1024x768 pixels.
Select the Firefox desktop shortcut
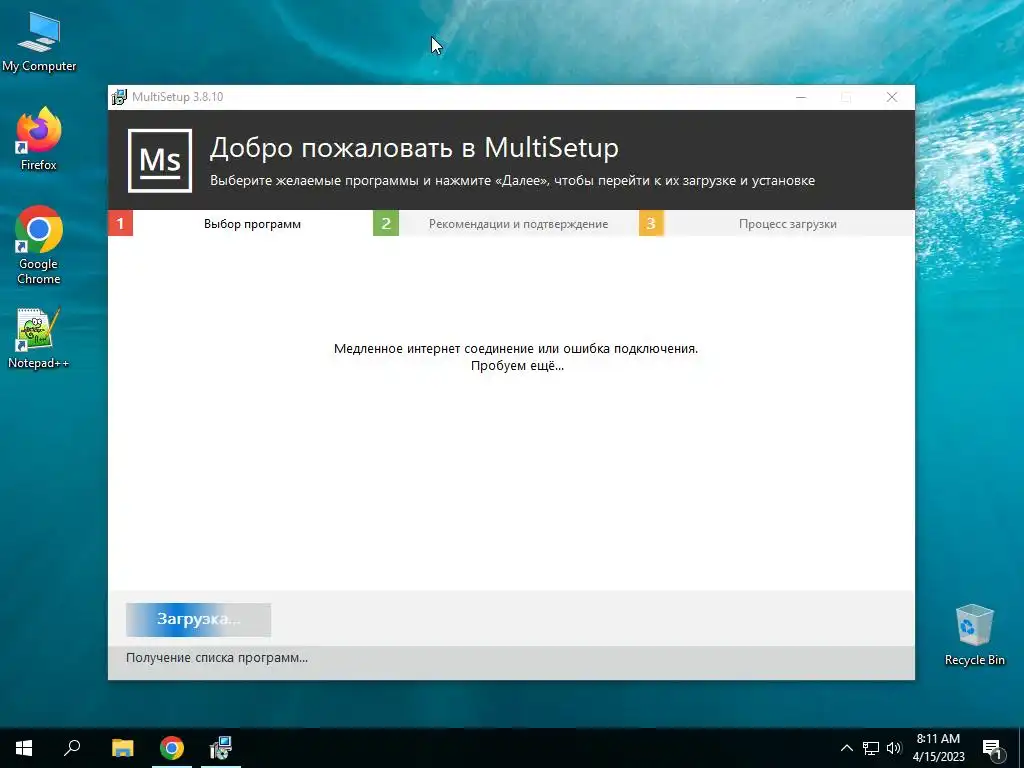click(x=39, y=140)
